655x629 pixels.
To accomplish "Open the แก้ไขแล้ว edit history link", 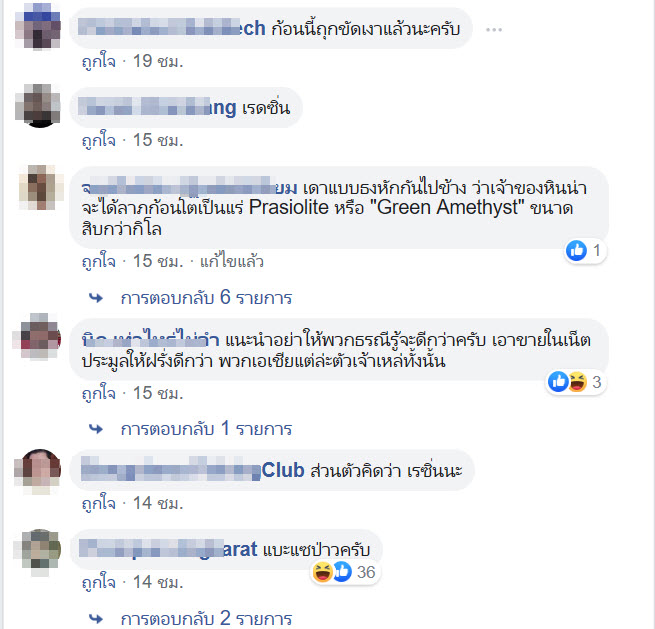I will coord(231,262).
